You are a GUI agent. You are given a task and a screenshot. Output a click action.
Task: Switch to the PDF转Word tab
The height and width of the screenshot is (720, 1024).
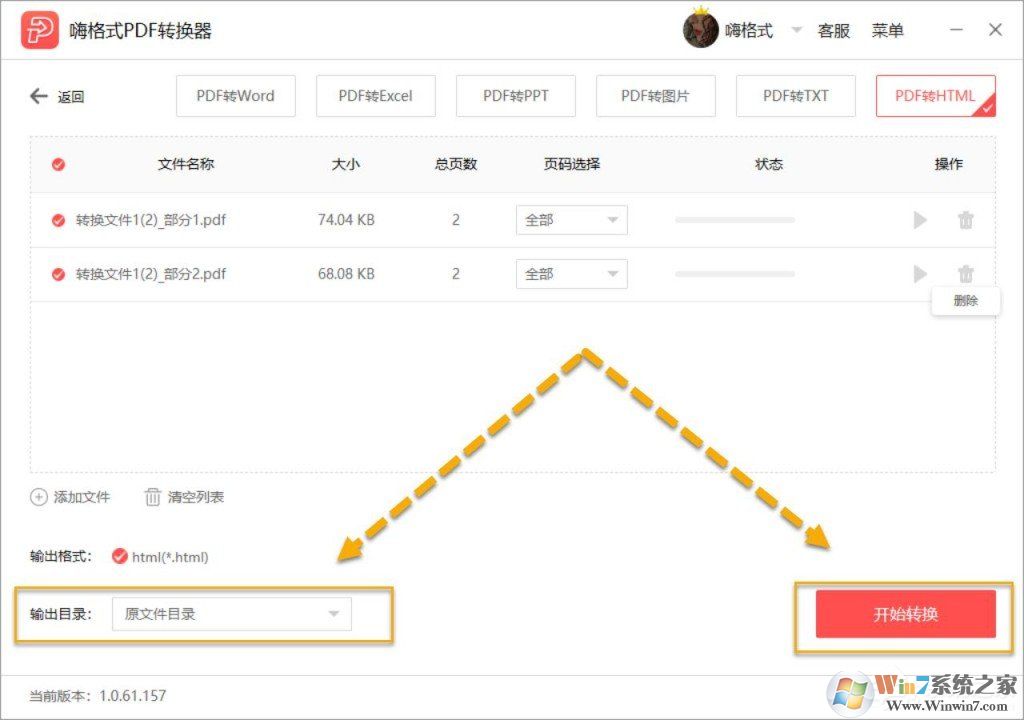click(236, 96)
